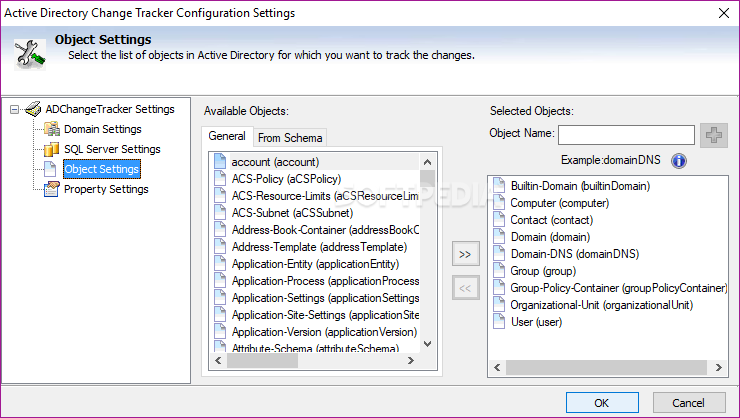Collapse the ADChangeTracker Settings tree node
The image size is (740, 418).
(x=15, y=109)
